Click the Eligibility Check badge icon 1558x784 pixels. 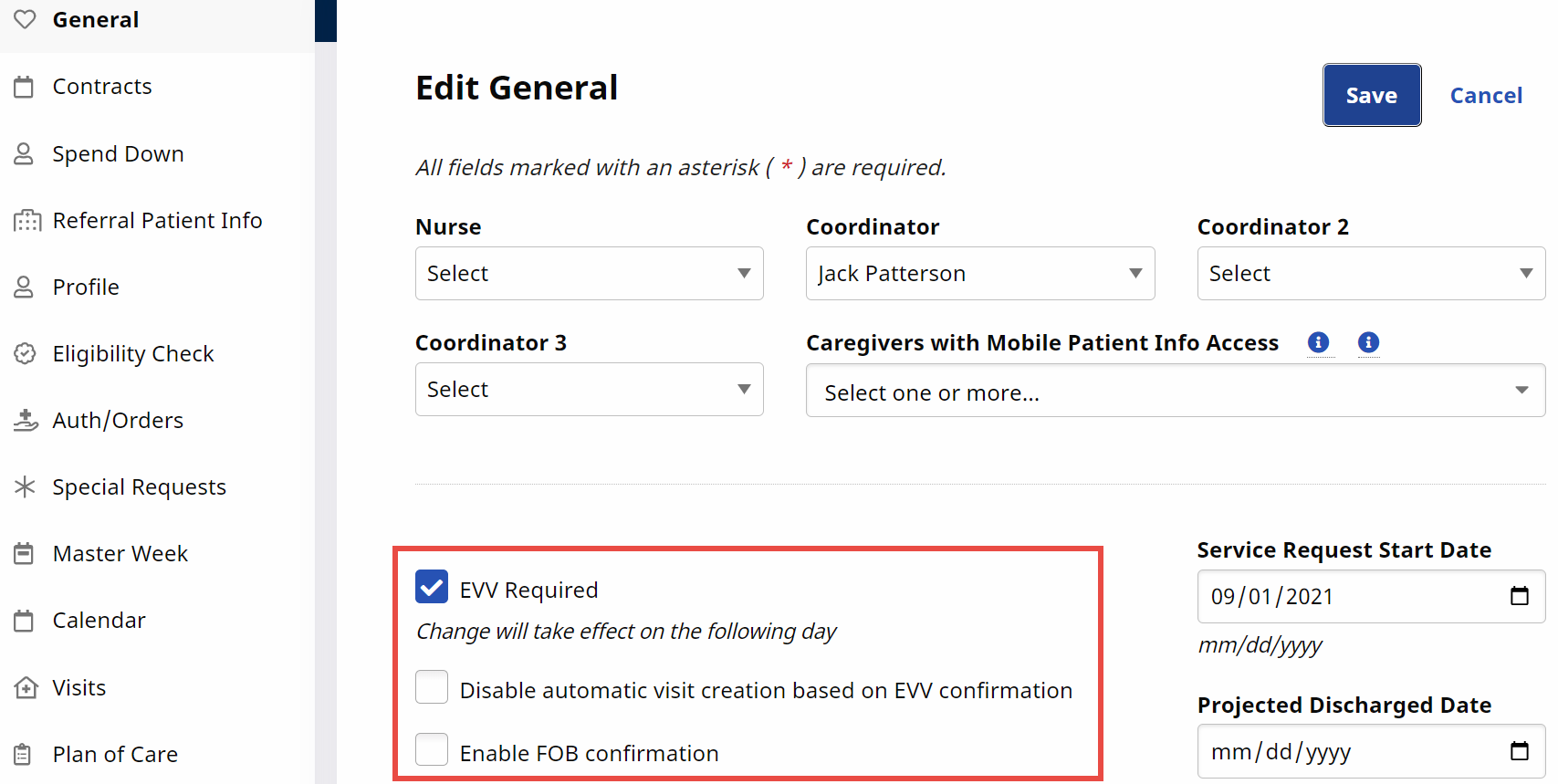(x=26, y=353)
